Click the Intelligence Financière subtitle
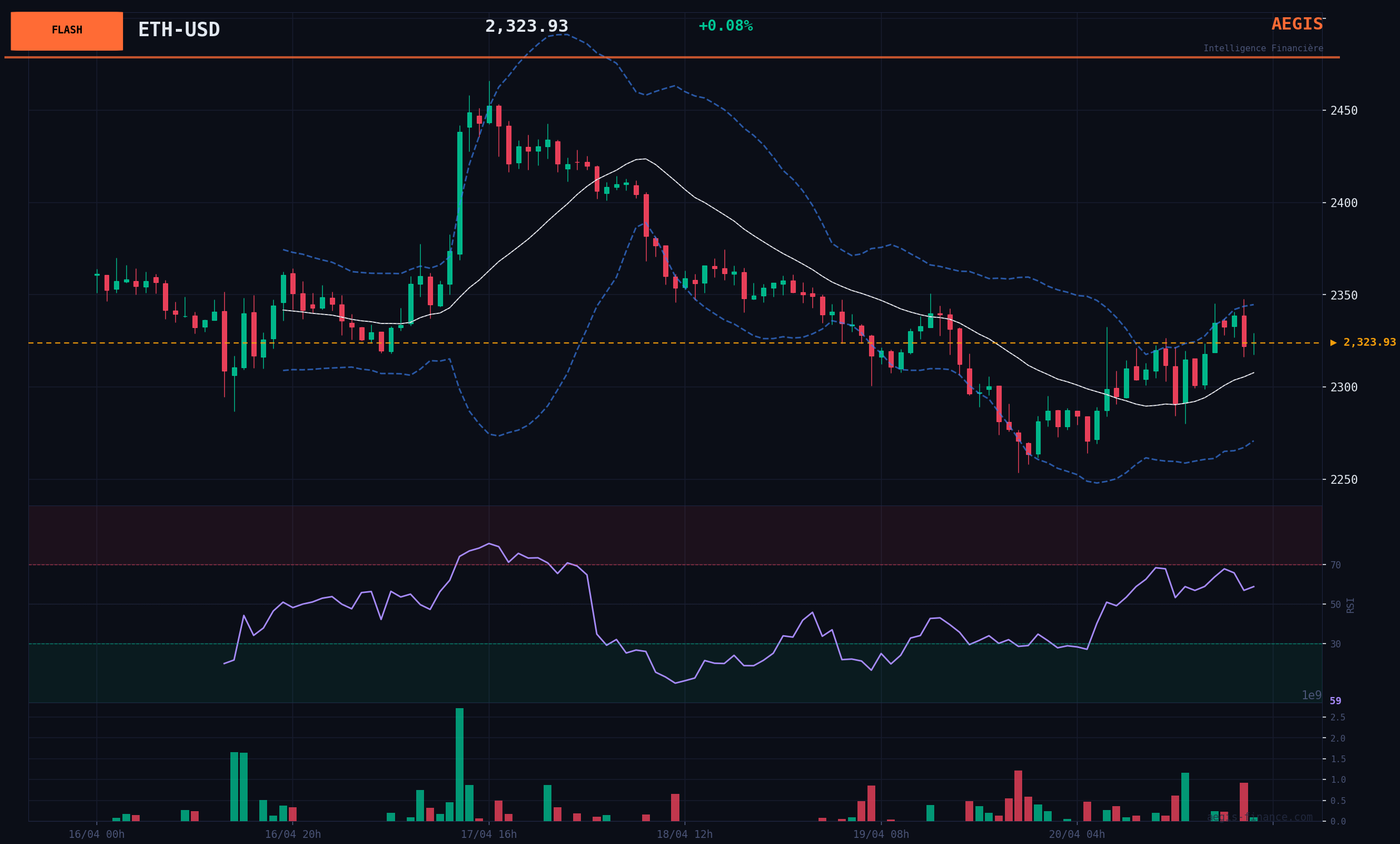Screen dimensions: 1400x844 point(1263,48)
